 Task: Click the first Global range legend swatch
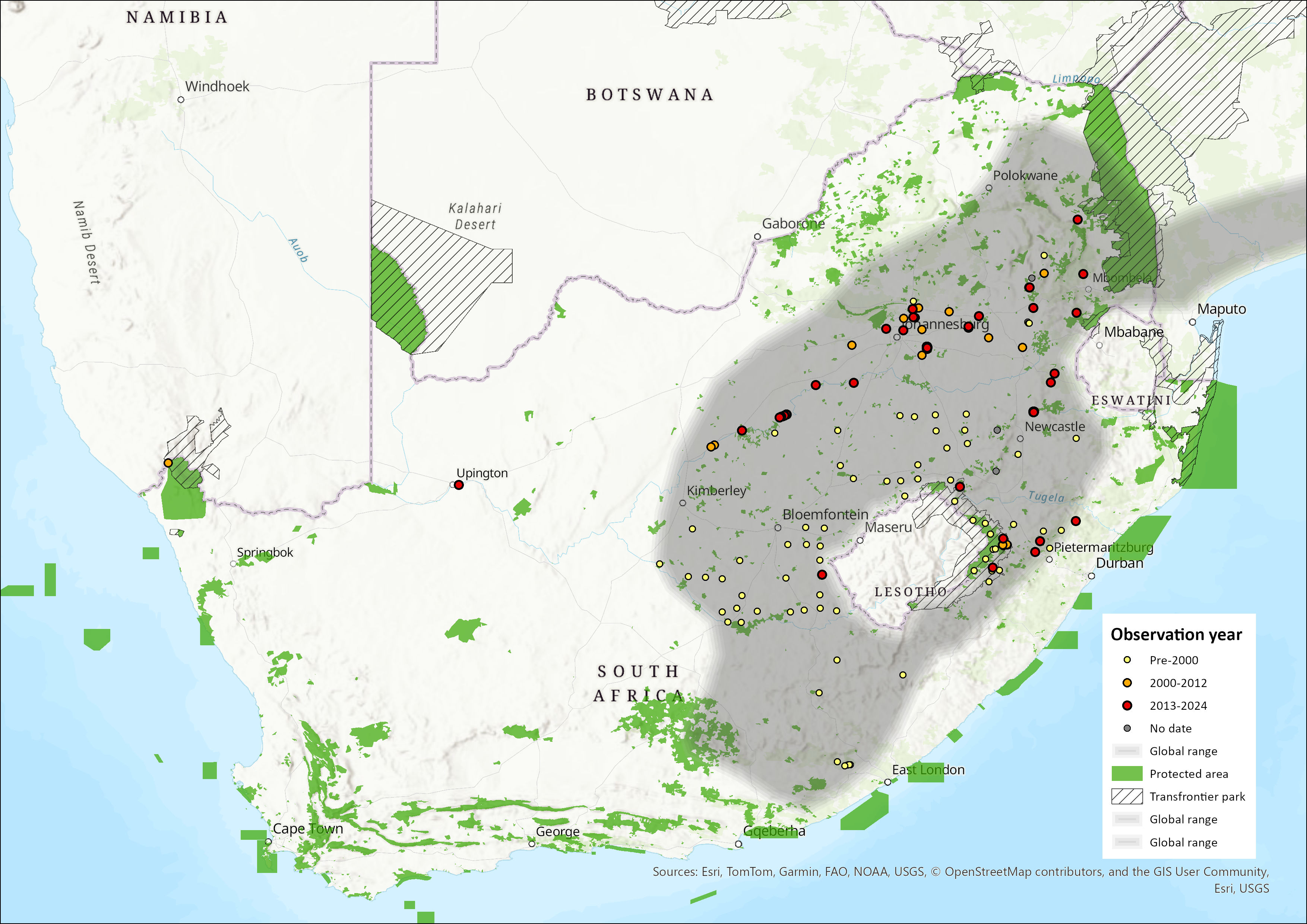[1127, 751]
